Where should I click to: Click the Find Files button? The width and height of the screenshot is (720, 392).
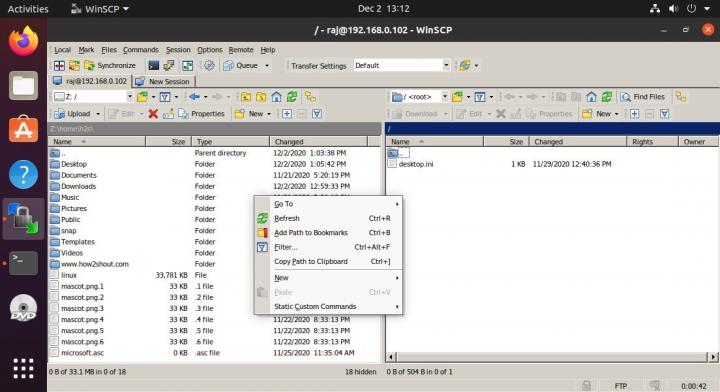pos(643,97)
